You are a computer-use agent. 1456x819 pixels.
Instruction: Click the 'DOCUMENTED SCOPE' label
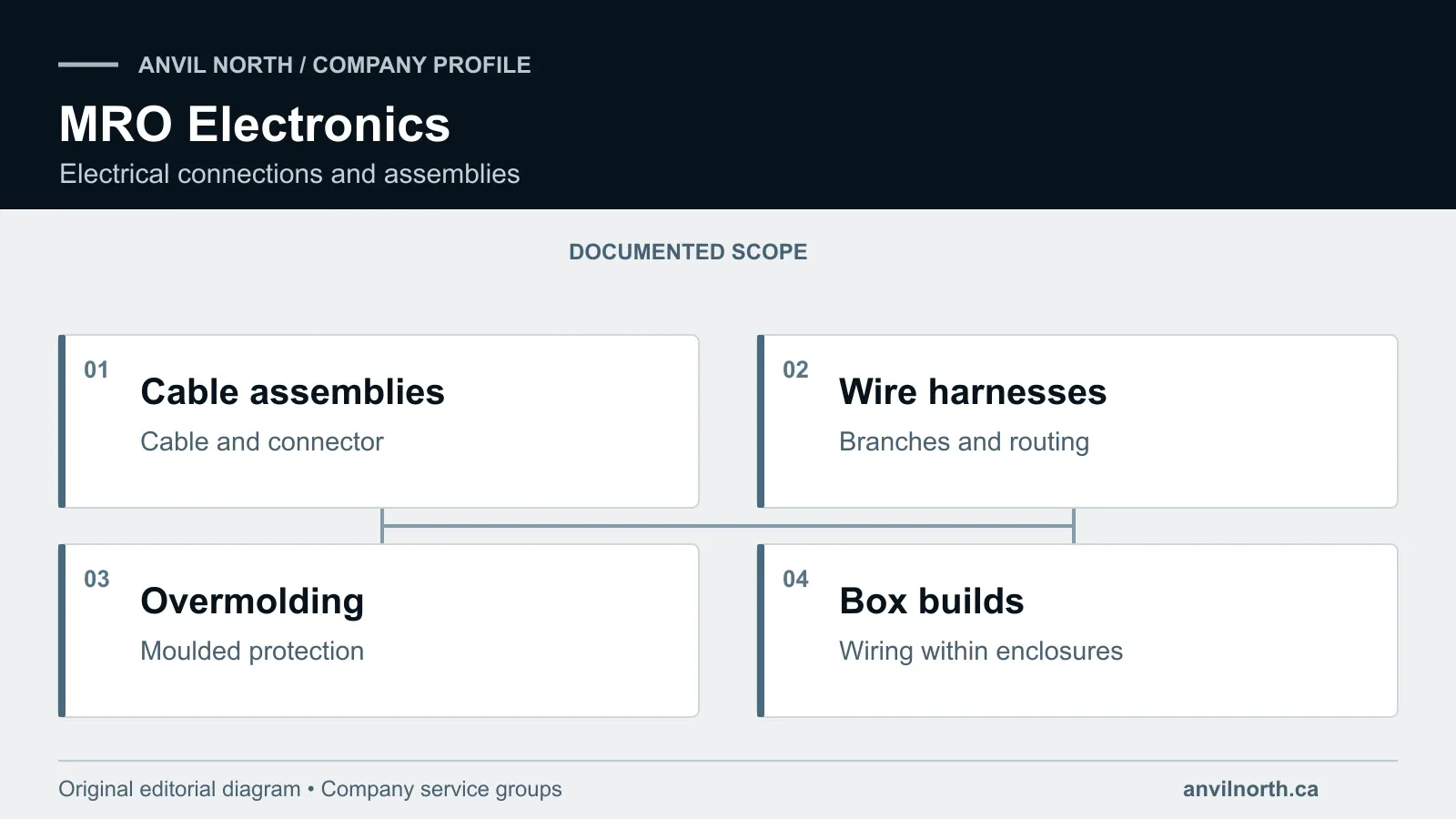688,252
